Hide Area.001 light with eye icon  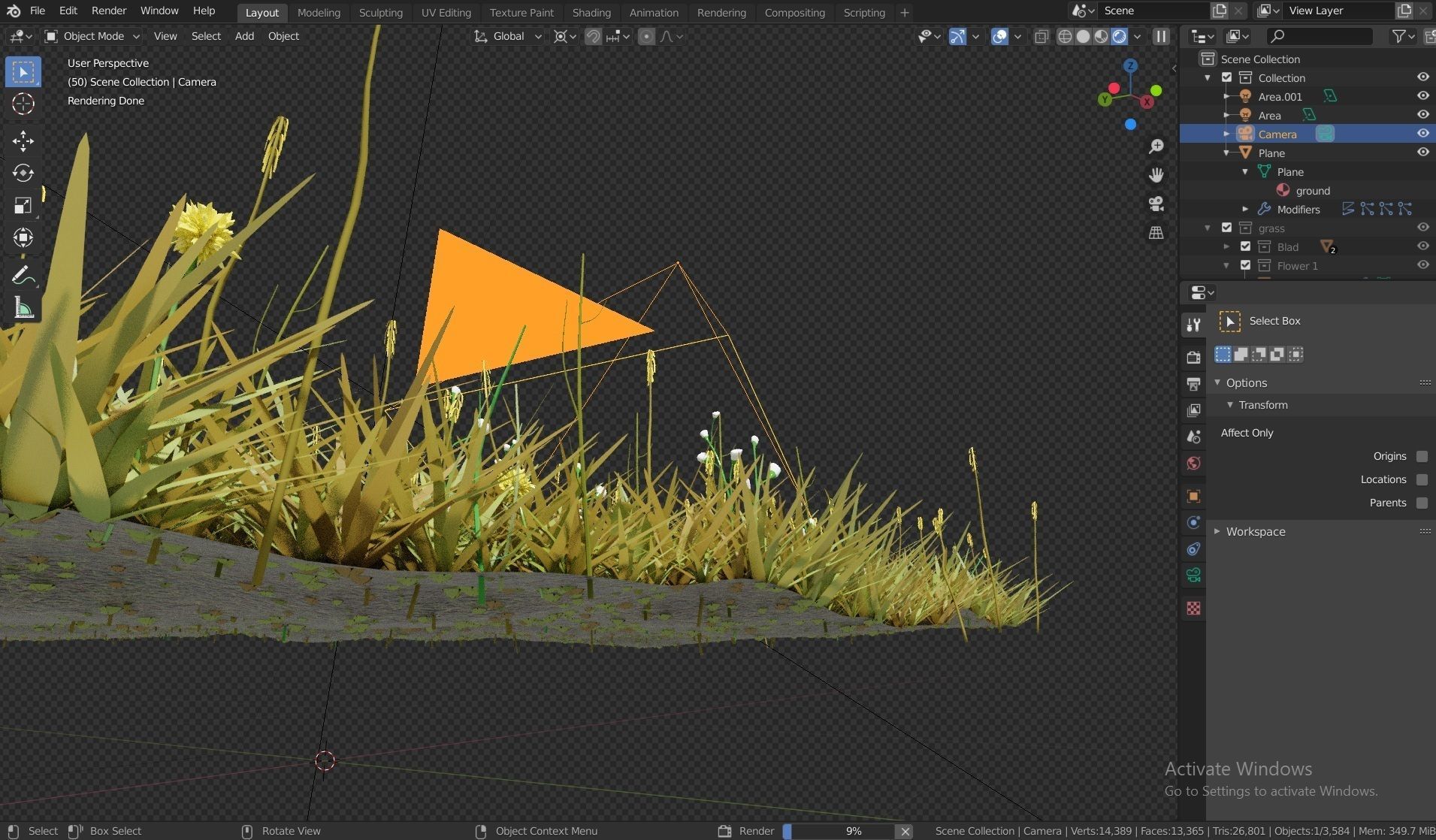(1422, 96)
